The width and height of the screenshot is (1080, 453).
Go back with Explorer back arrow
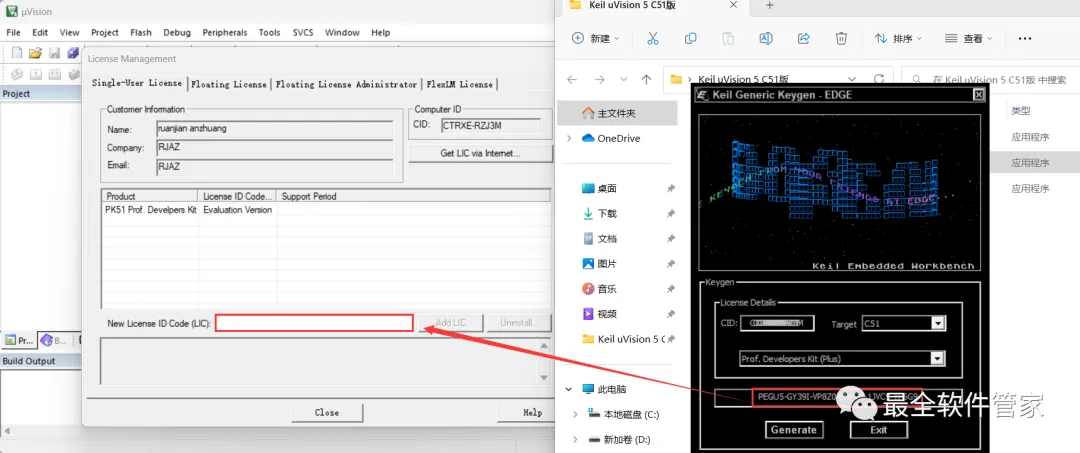click(572, 79)
